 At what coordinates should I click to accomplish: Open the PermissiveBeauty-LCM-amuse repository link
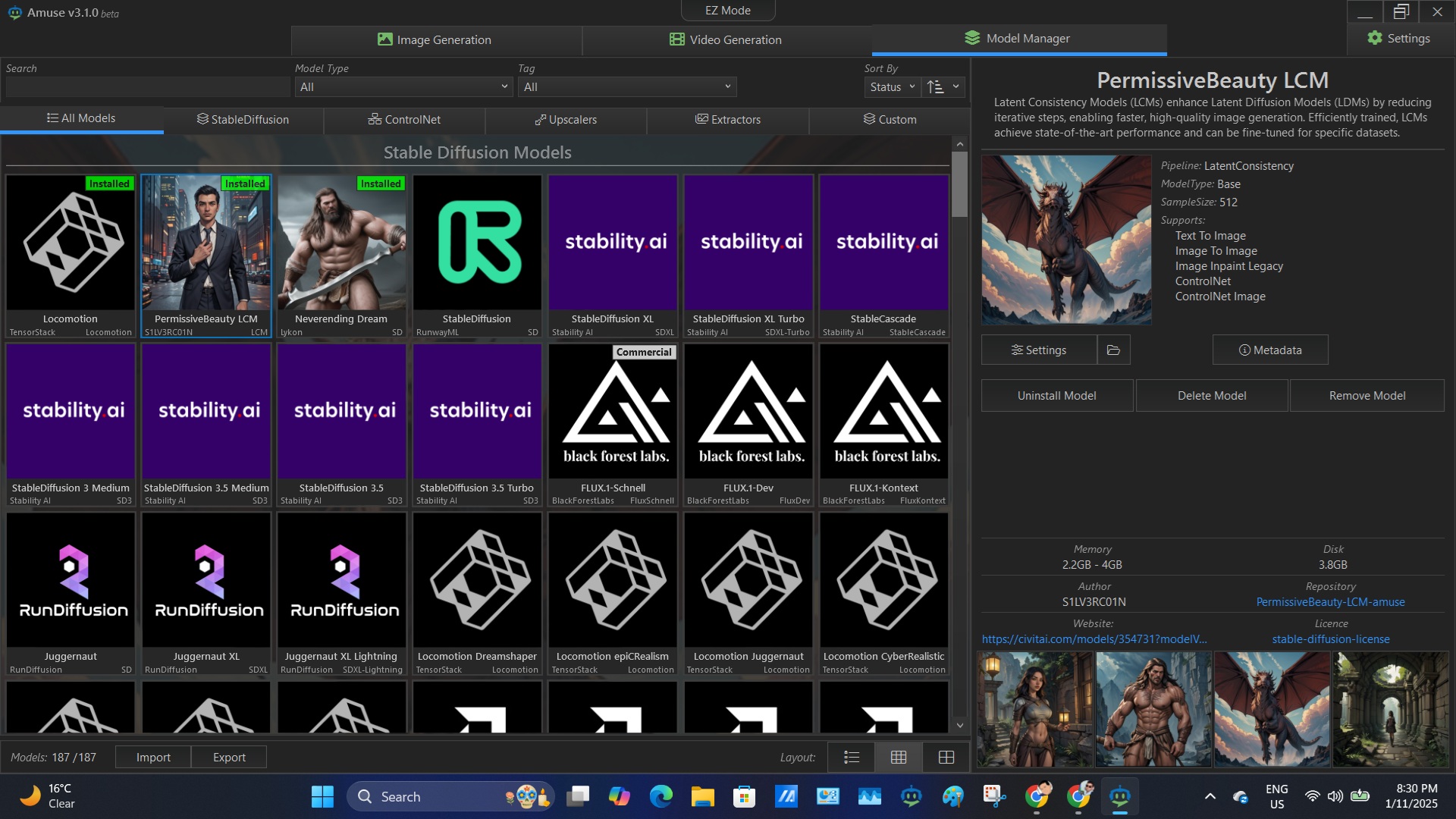pos(1330,602)
